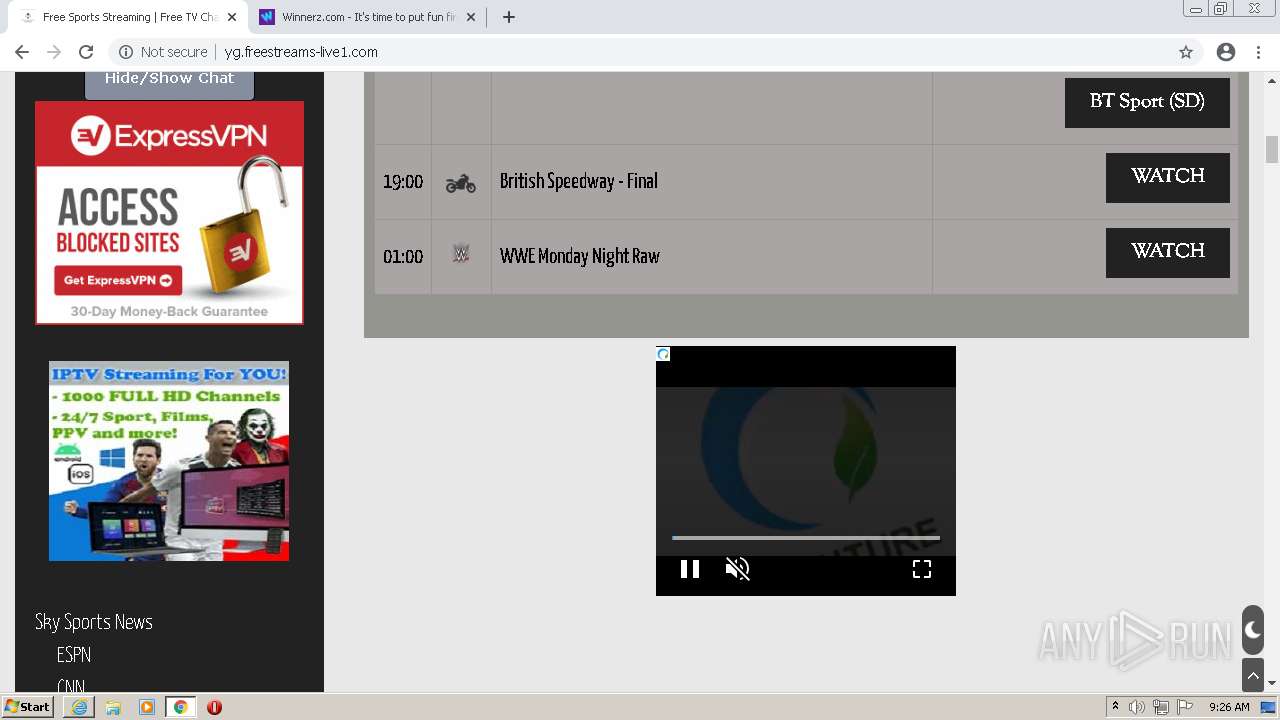The image size is (1280, 720).
Task: Click Get ExpressVPN button in ad
Action: [118, 280]
